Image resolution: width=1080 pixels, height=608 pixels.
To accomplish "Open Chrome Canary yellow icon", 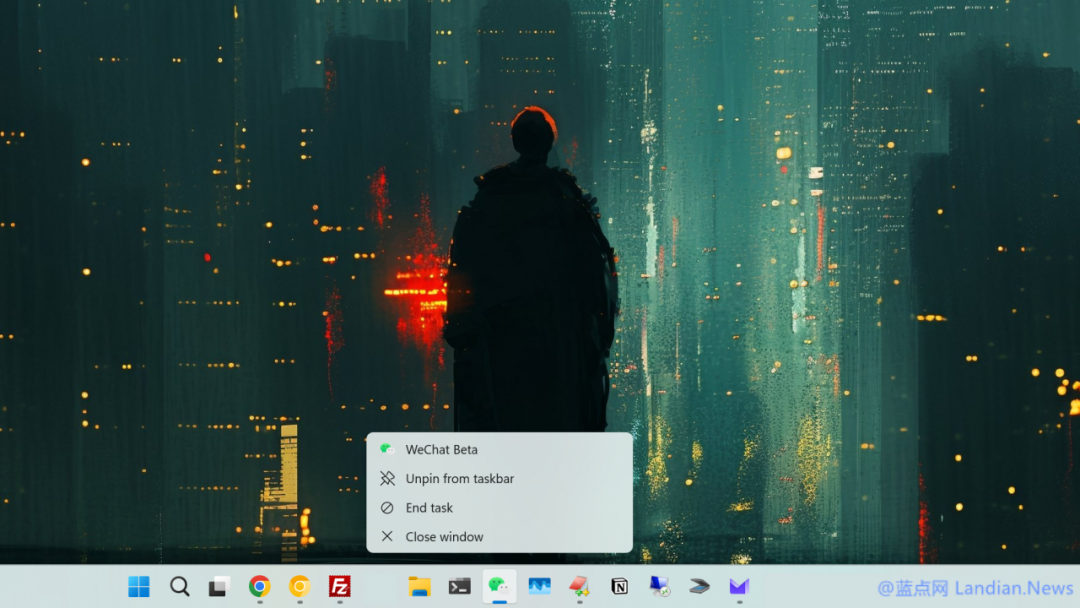I will pyautogui.click(x=300, y=587).
